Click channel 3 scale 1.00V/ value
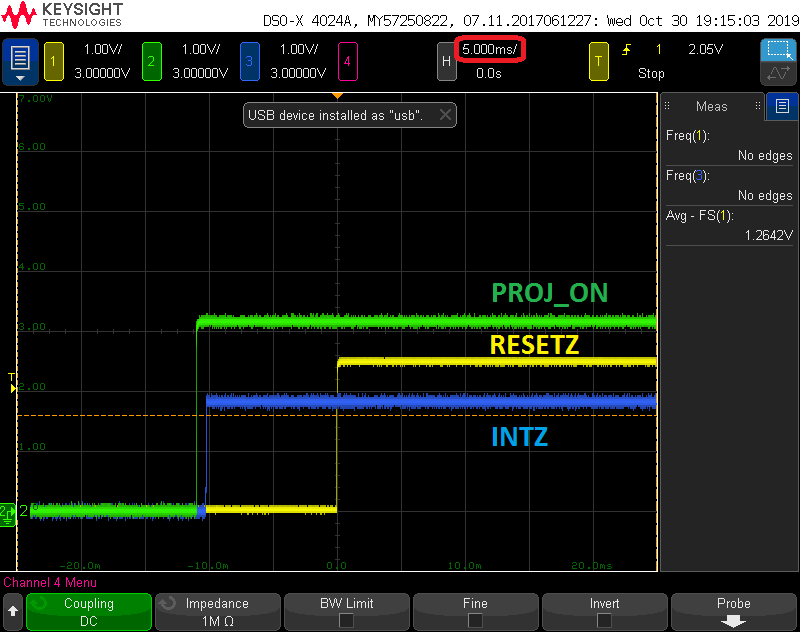The height and width of the screenshot is (632, 800). (x=299, y=49)
